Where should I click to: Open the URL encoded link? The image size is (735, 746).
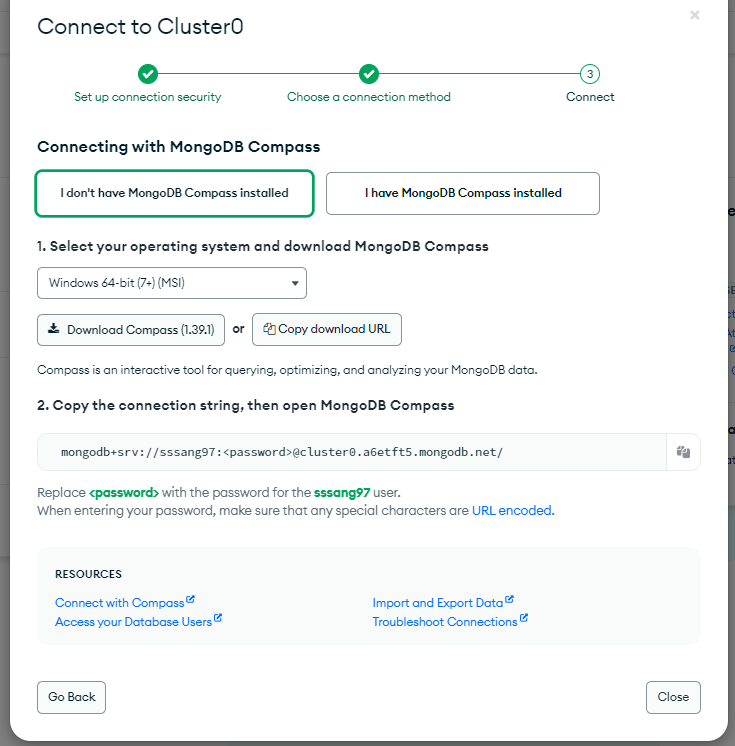click(511, 510)
